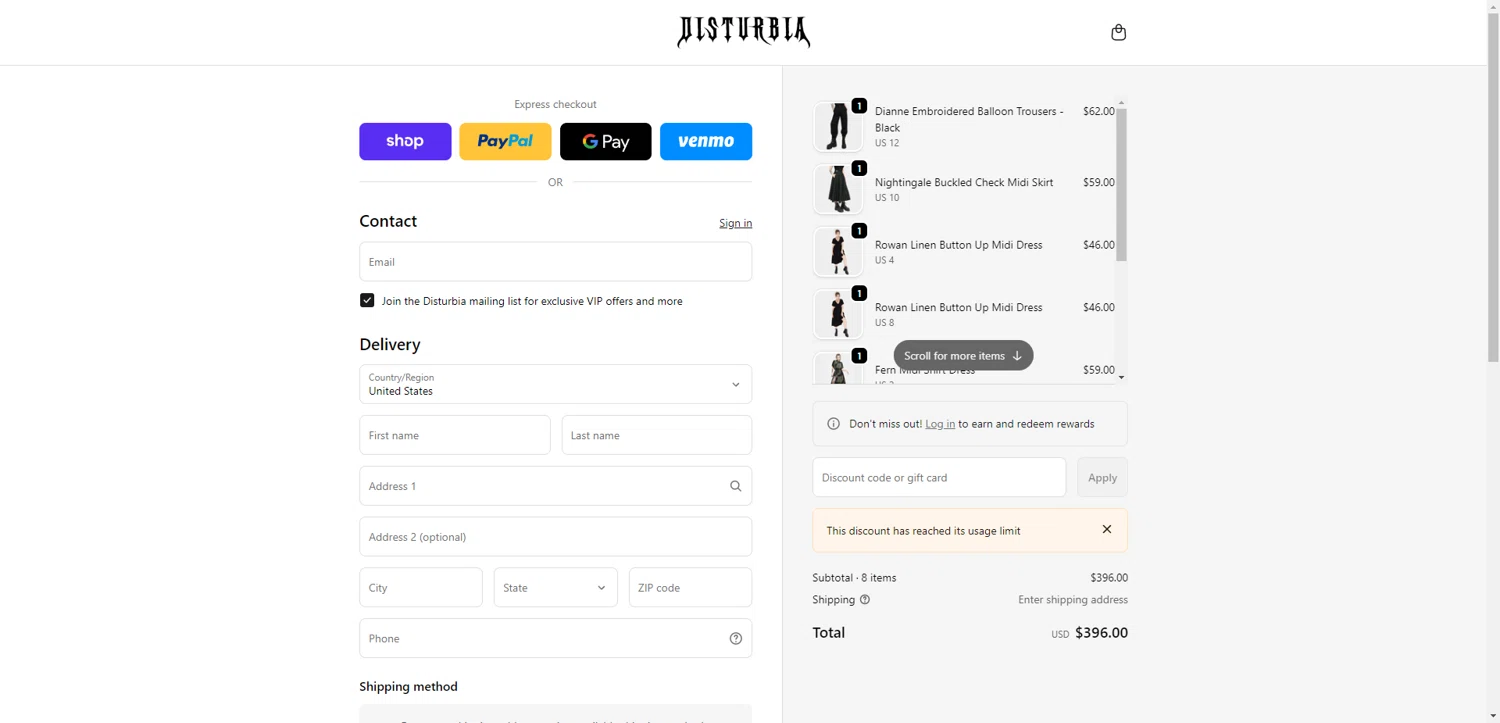Click the Address 2 optional field
This screenshot has width=1500, height=723.
(x=555, y=537)
